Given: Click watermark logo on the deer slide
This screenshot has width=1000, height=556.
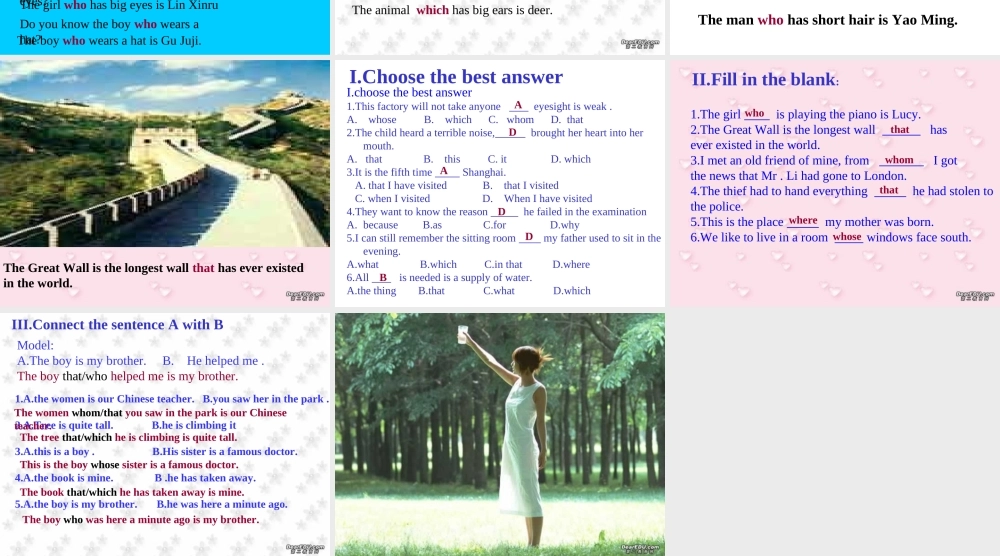Looking at the screenshot, I should pos(640,43).
